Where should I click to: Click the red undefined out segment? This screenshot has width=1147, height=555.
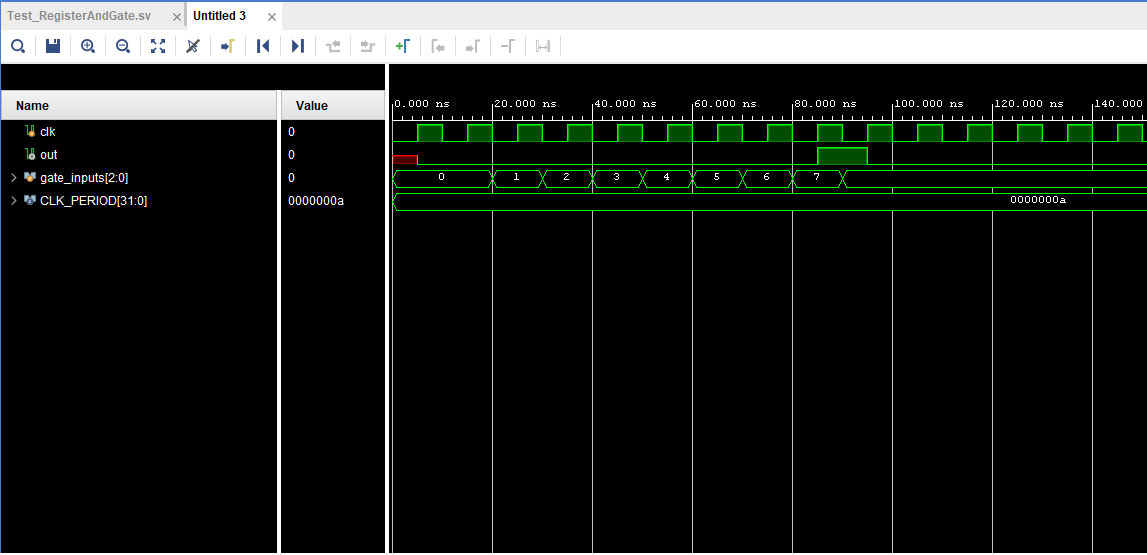coord(405,159)
